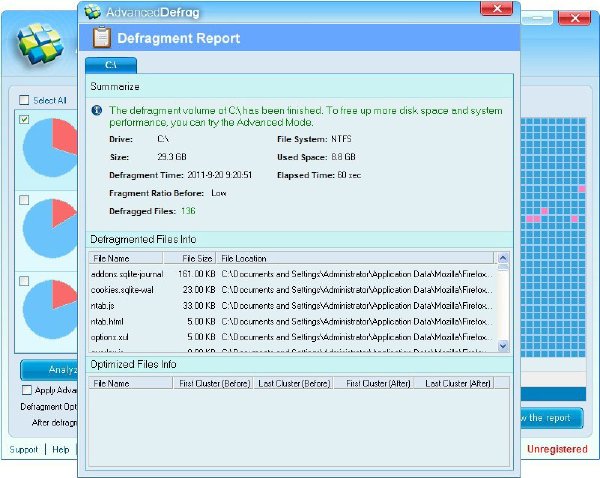Click the 33.00 KB file size cell
This screenshot has height=478, width=600.
tap(199, 305)
